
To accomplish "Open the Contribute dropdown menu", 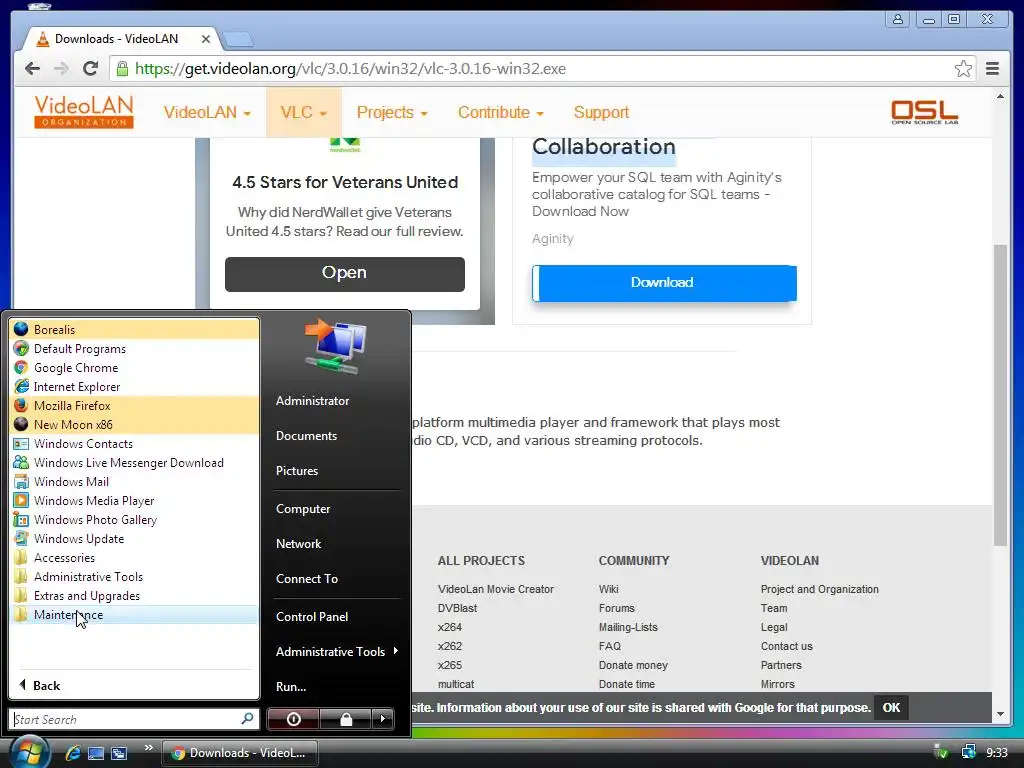I will click(501, 112).
